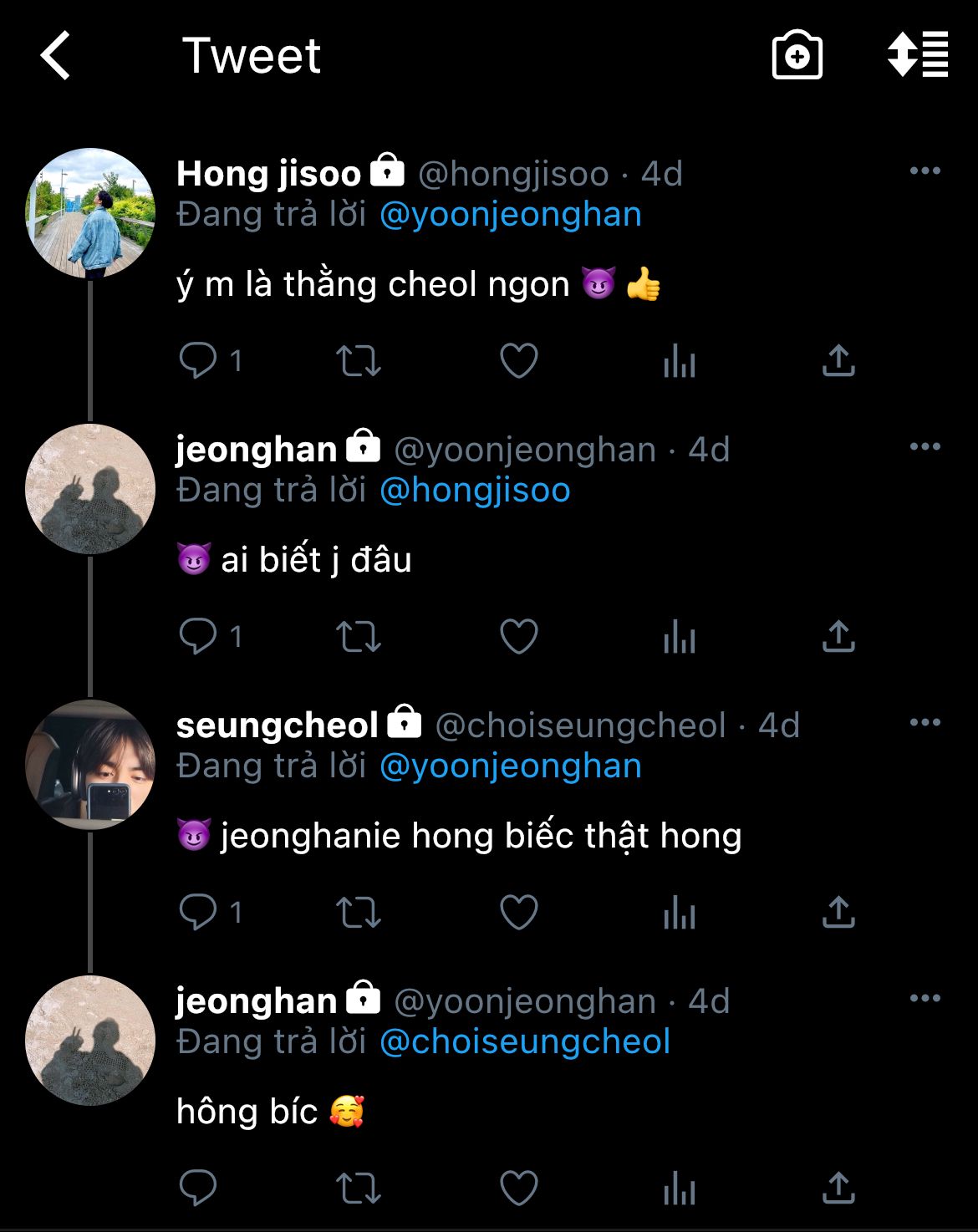Open more options on 'hông bíc' tweet
This screenshot has height=1232, width=978.
(925, 999)
